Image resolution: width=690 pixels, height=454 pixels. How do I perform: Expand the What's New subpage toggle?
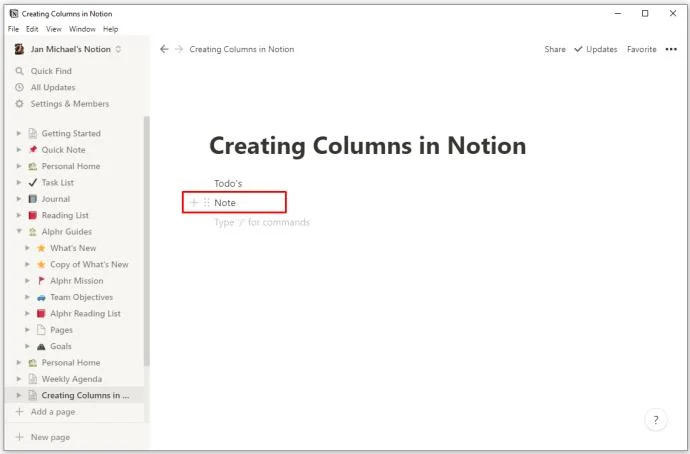pyautogui.click(x=27, y=248)
